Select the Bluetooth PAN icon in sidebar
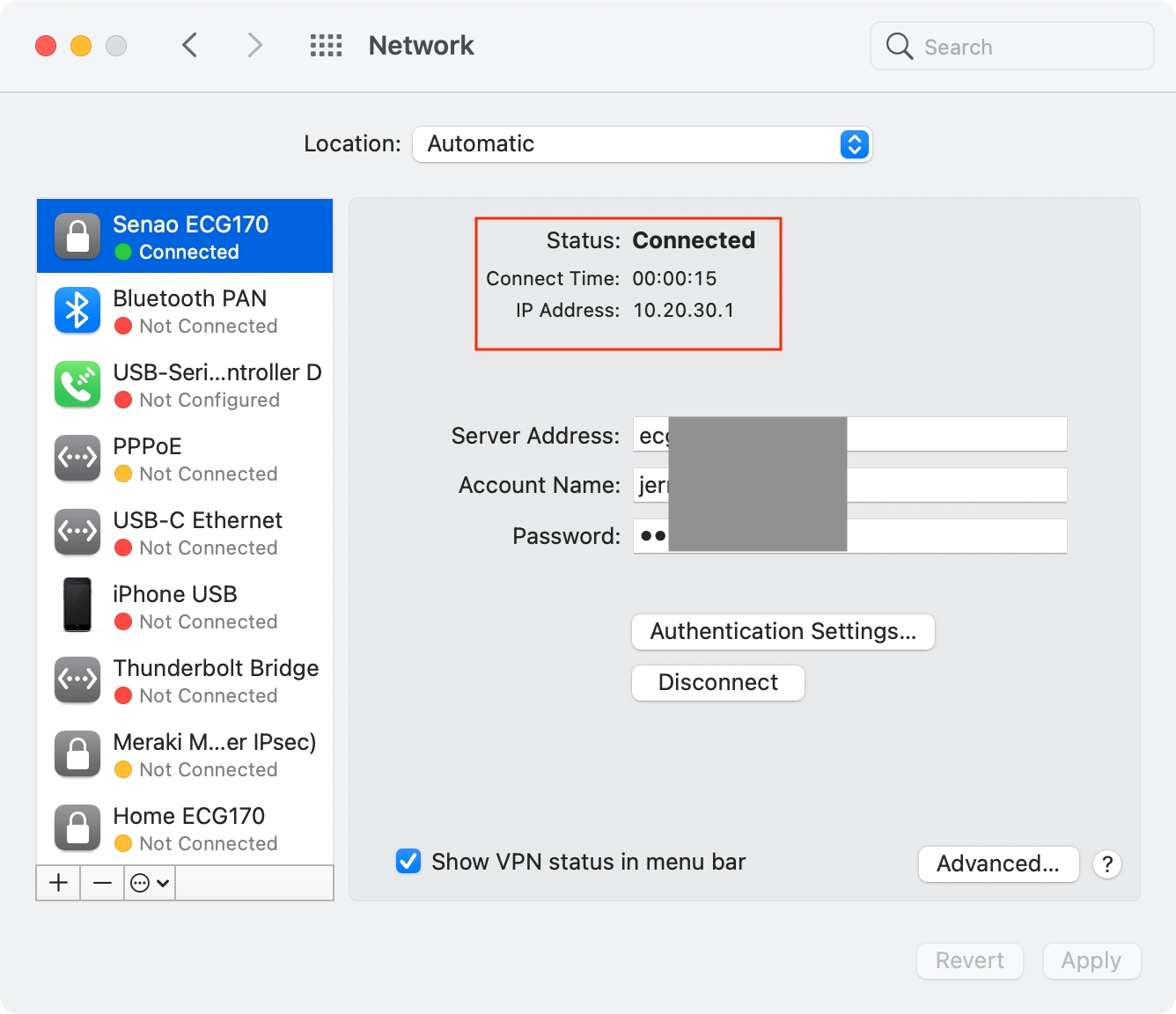The height and width of the screenshot is (1014, 1176). tap(77, 311)
